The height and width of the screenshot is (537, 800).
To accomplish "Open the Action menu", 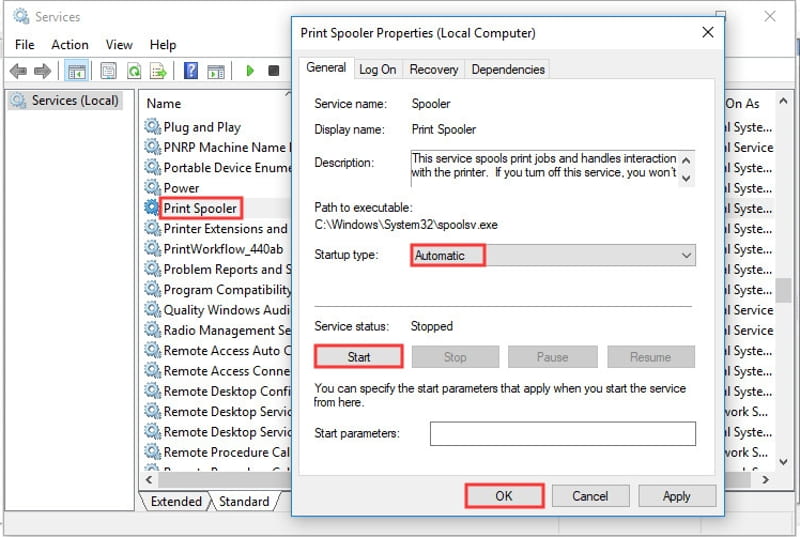I will pyautogui.click(x=70, y=45).
